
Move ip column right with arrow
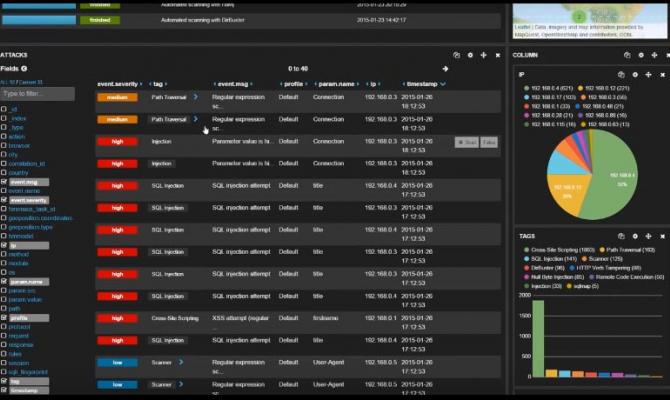point(379,84)
